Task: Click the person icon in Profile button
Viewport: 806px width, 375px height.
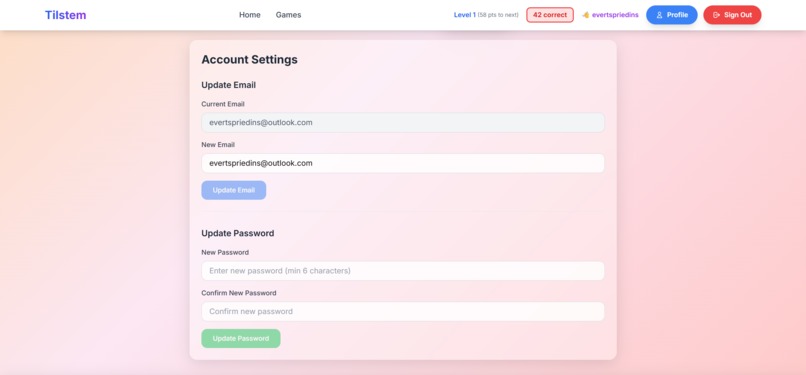Action: 660,15
